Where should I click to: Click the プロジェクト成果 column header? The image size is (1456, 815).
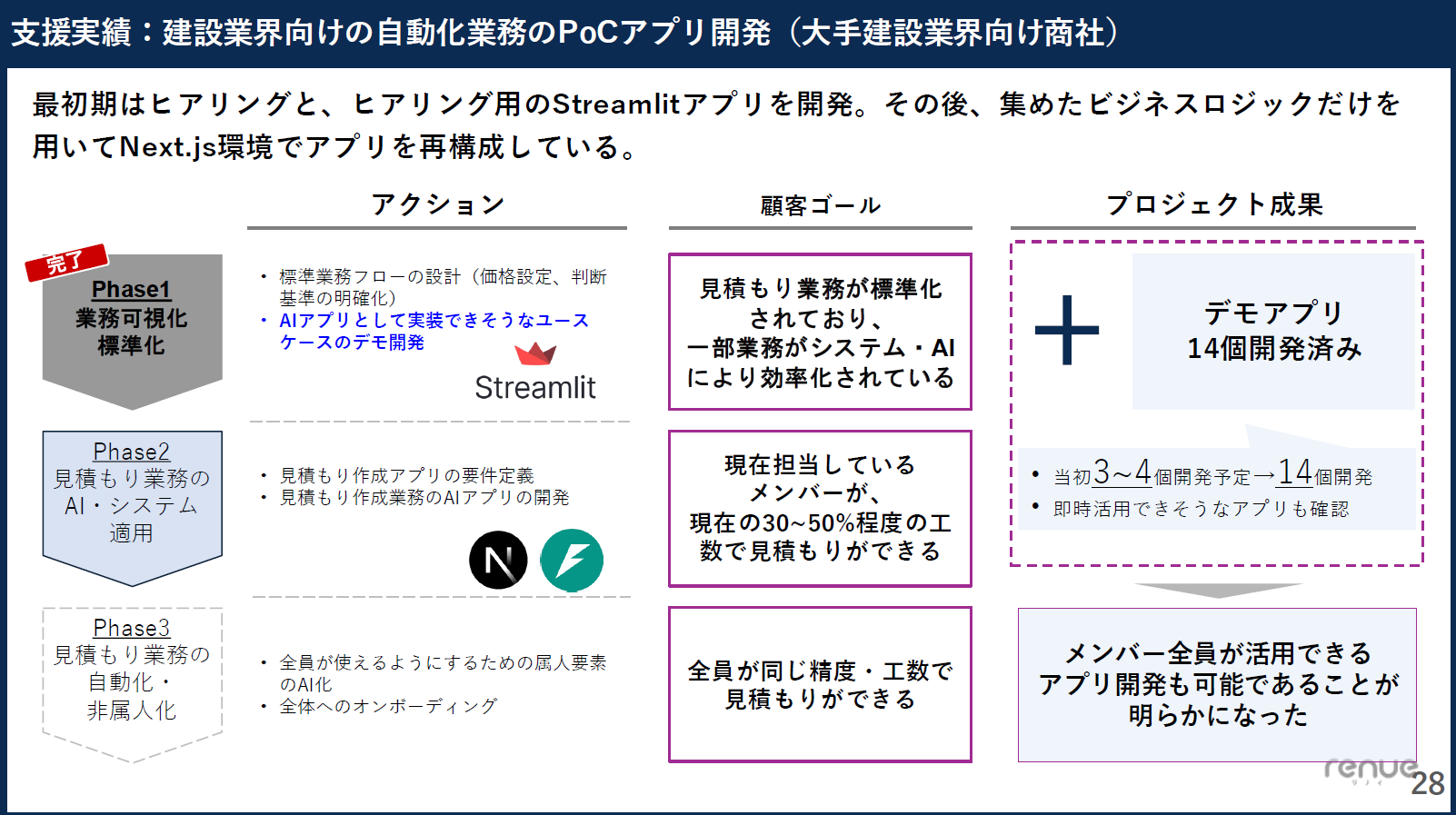pyautogui.click(x=1214, y=204)
